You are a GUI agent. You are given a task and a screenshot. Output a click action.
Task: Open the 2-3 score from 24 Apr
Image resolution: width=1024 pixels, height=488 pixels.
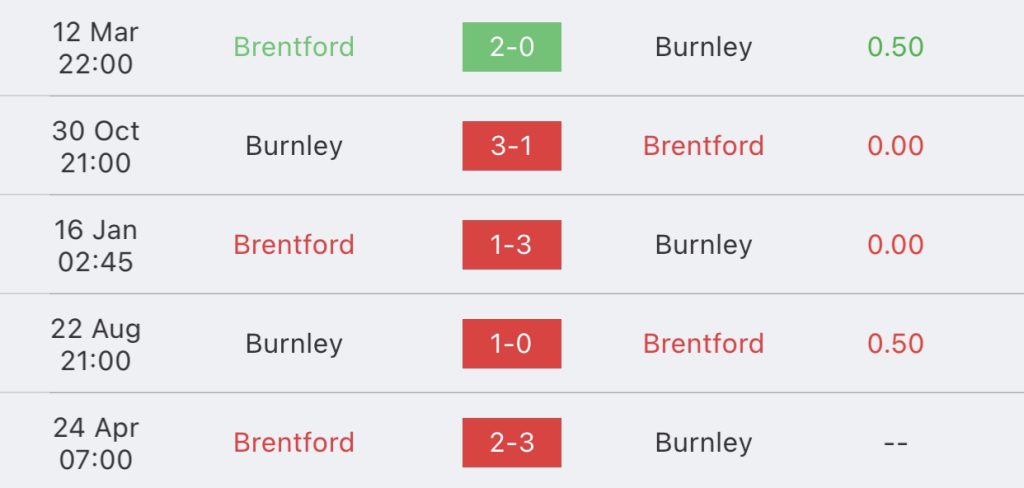(x=511, y=442)
